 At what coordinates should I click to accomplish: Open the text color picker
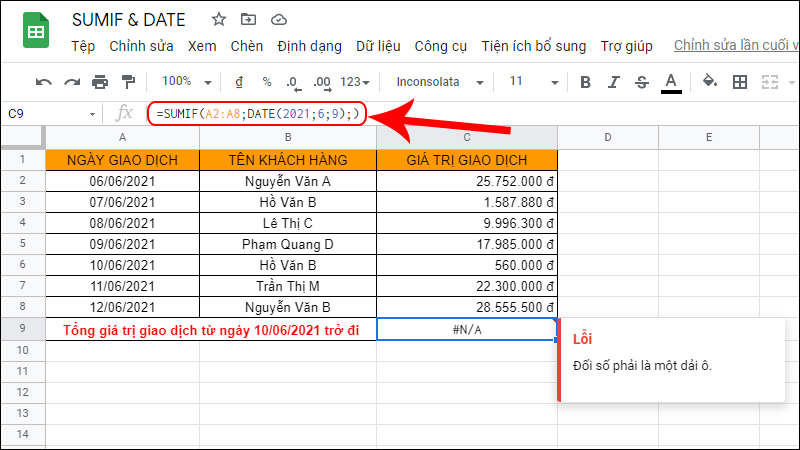pos(671,82)
